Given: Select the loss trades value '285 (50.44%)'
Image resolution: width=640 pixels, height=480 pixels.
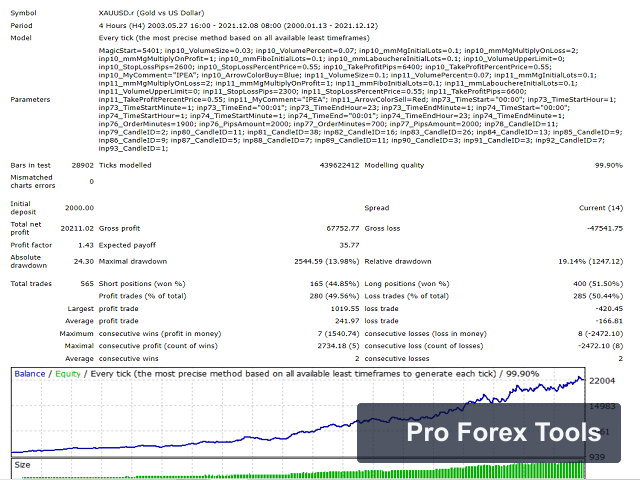Looking at the screenshot, I should pyautogui.click(x=598, y=296).
